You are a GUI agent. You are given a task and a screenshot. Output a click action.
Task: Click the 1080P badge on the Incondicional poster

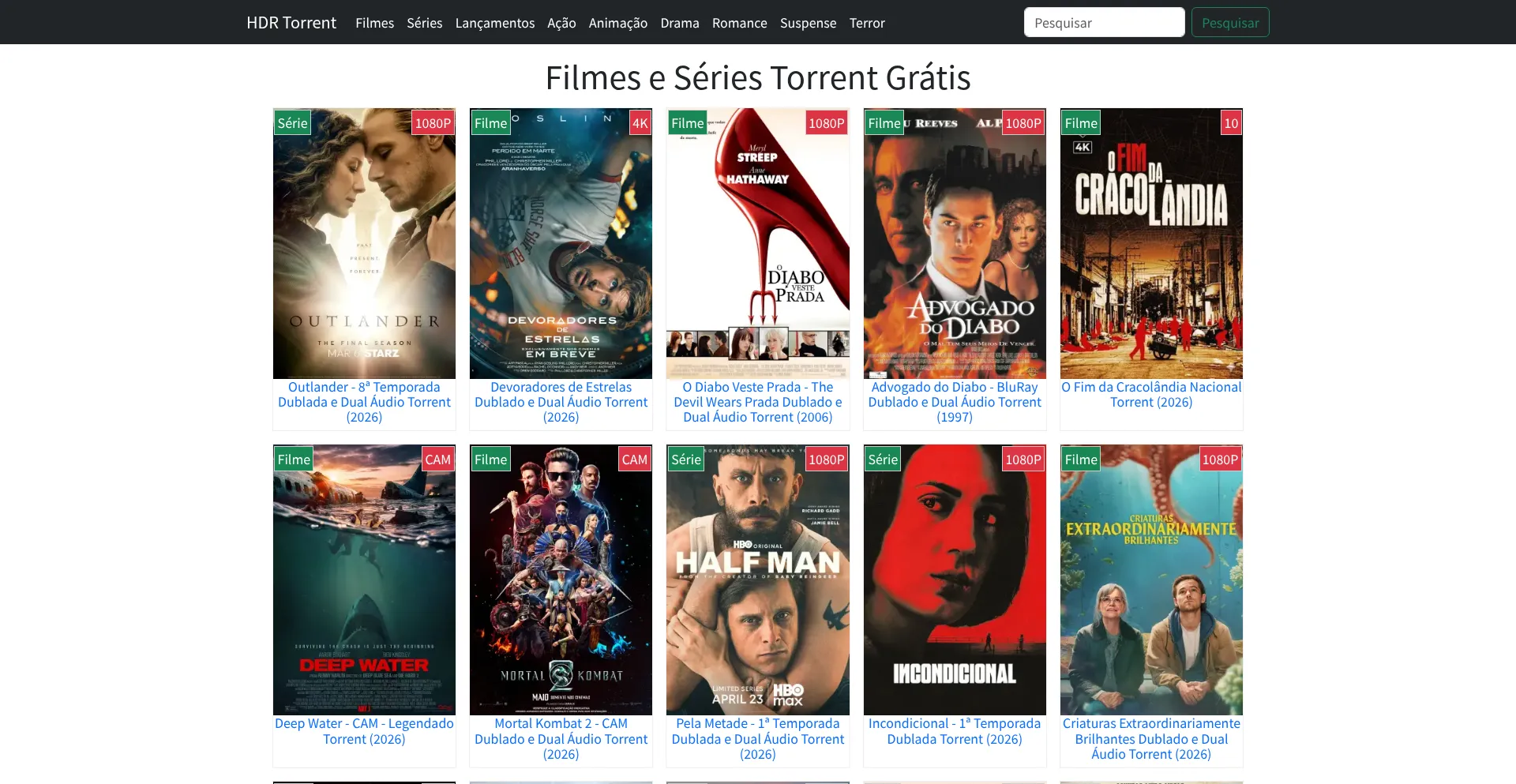click(1023, 460)
